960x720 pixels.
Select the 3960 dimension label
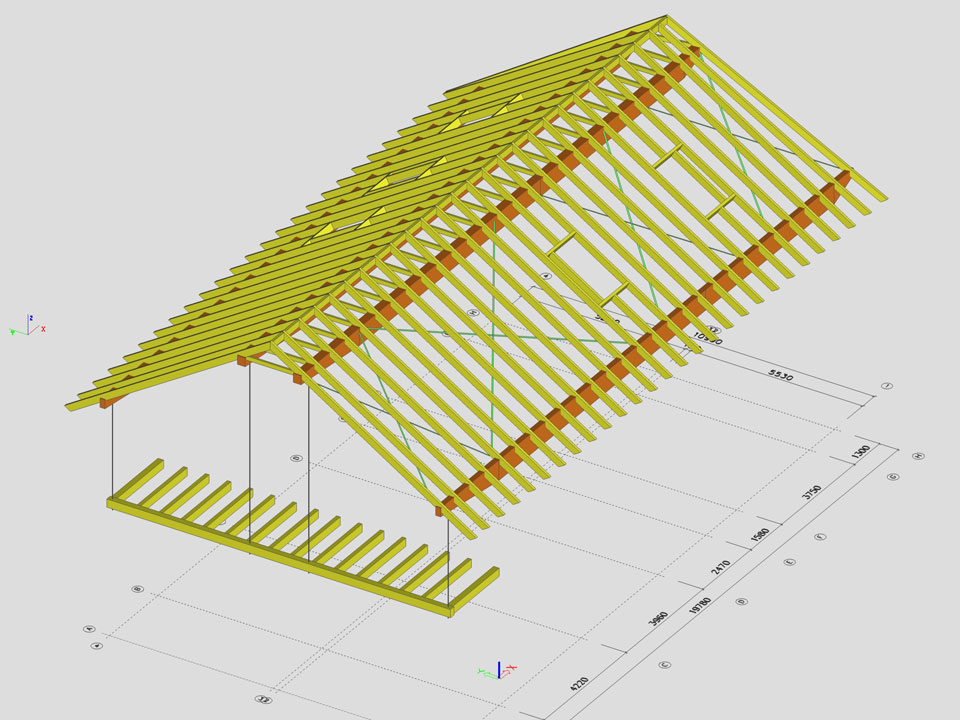[658, 619]
